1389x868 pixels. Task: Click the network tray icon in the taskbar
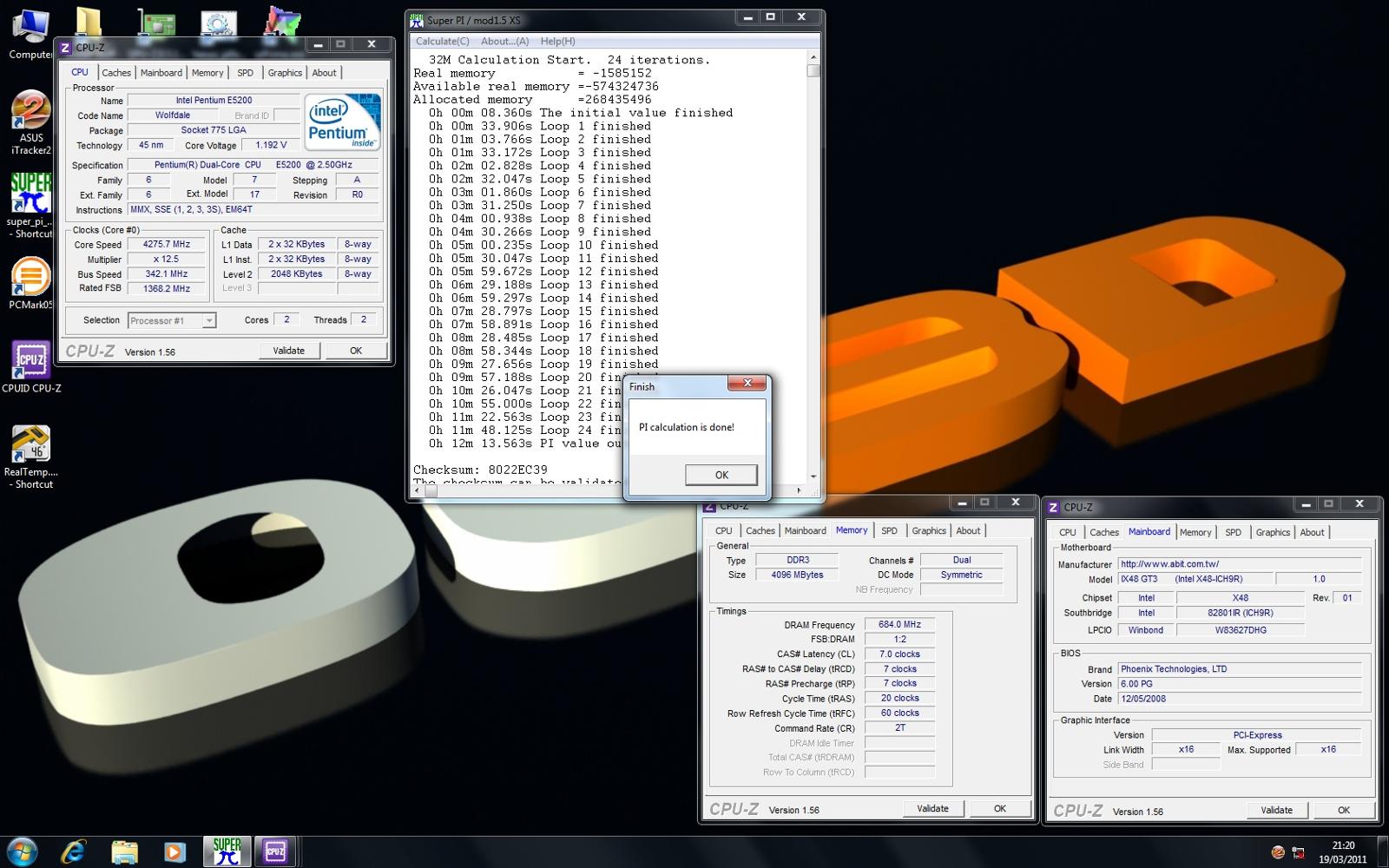click(x=1299, y=852)
